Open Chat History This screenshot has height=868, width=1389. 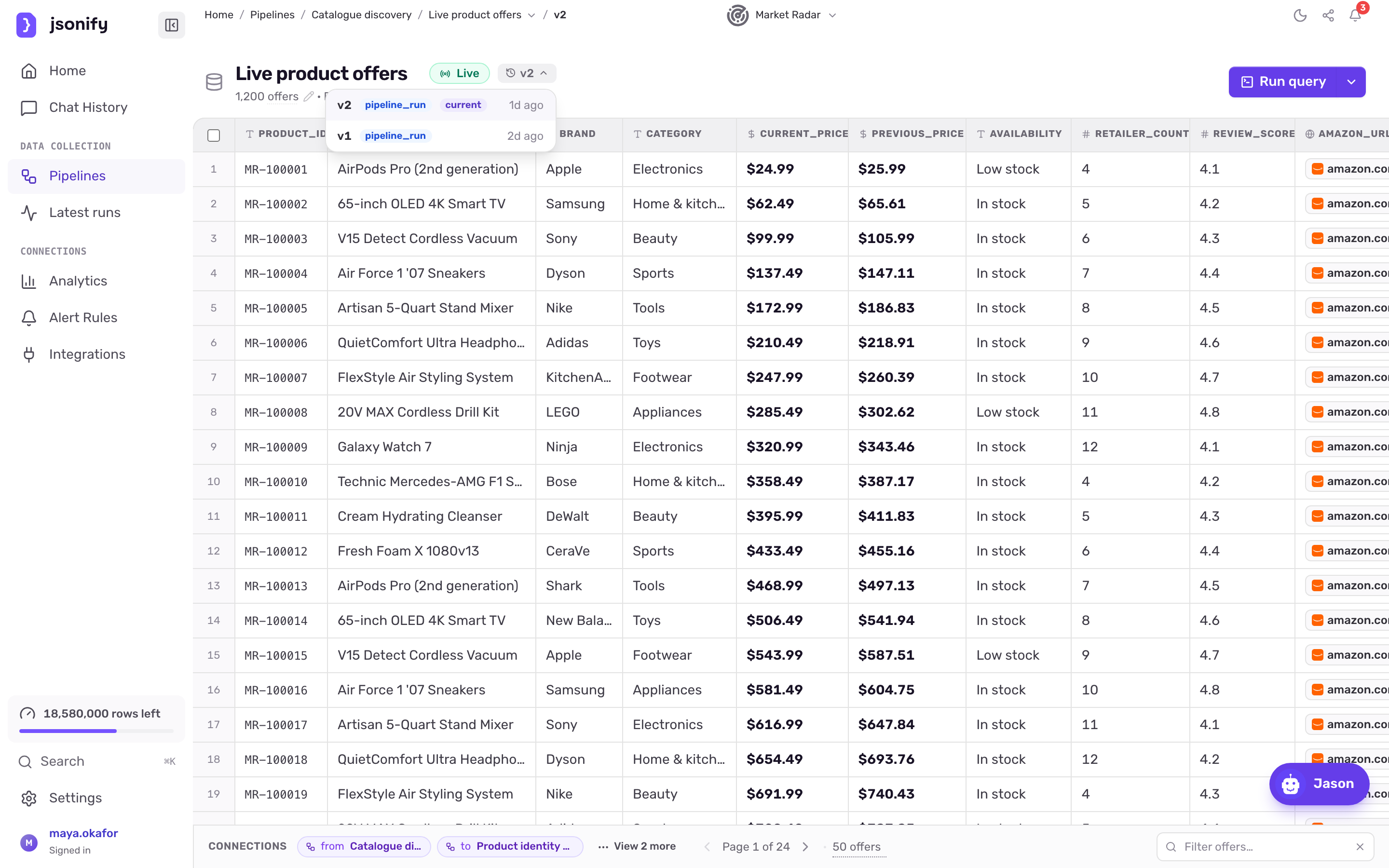[x=96, y=108]
